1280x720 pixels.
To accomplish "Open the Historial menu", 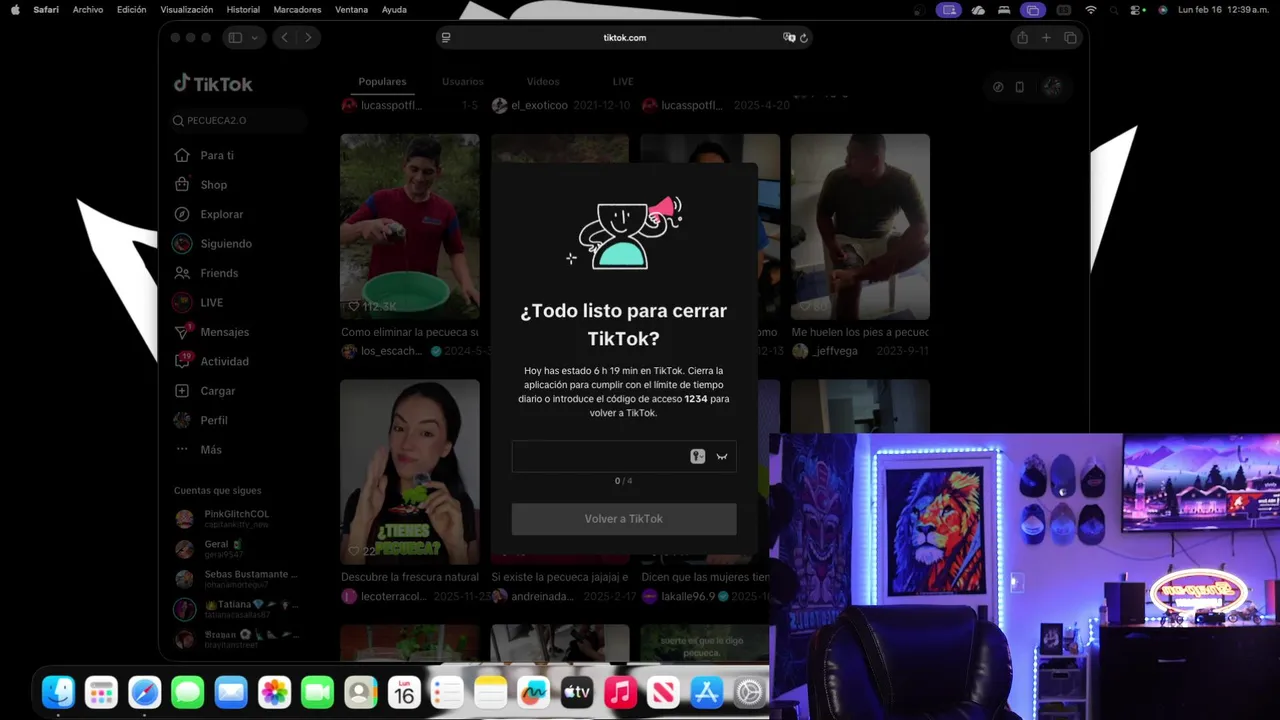I will (x=243, y=9).
